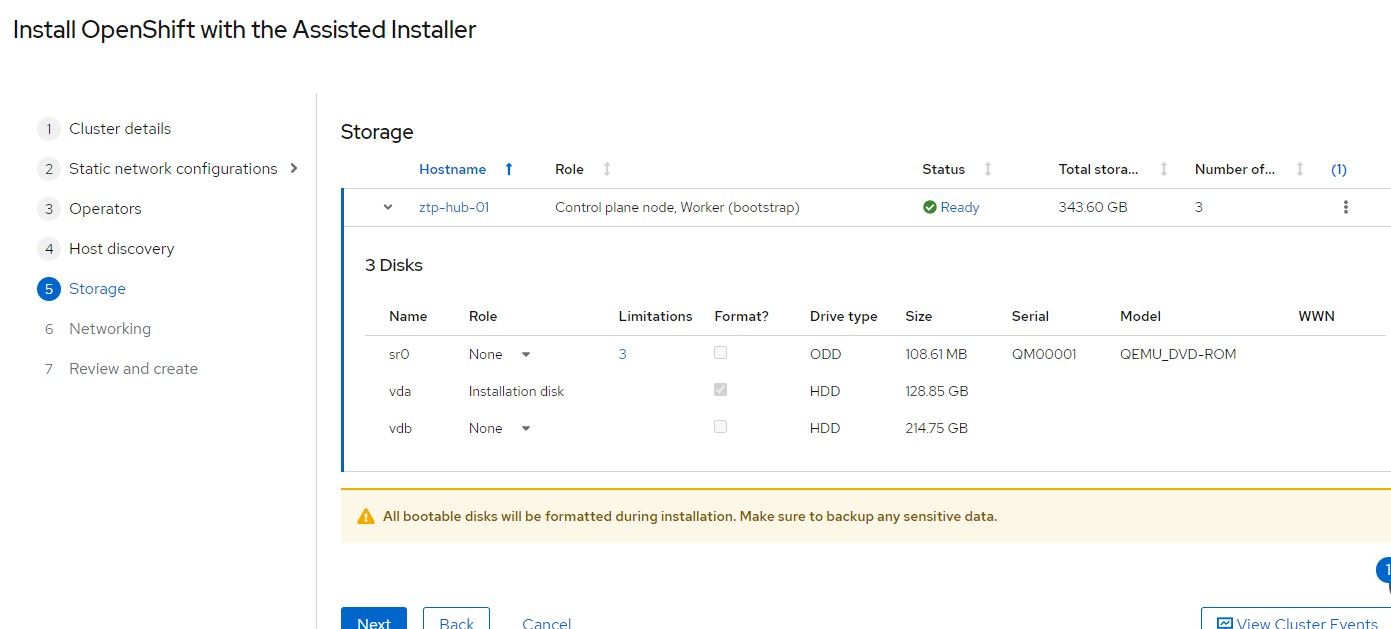
Task: Click vda disk name
Action: point(400,391)
